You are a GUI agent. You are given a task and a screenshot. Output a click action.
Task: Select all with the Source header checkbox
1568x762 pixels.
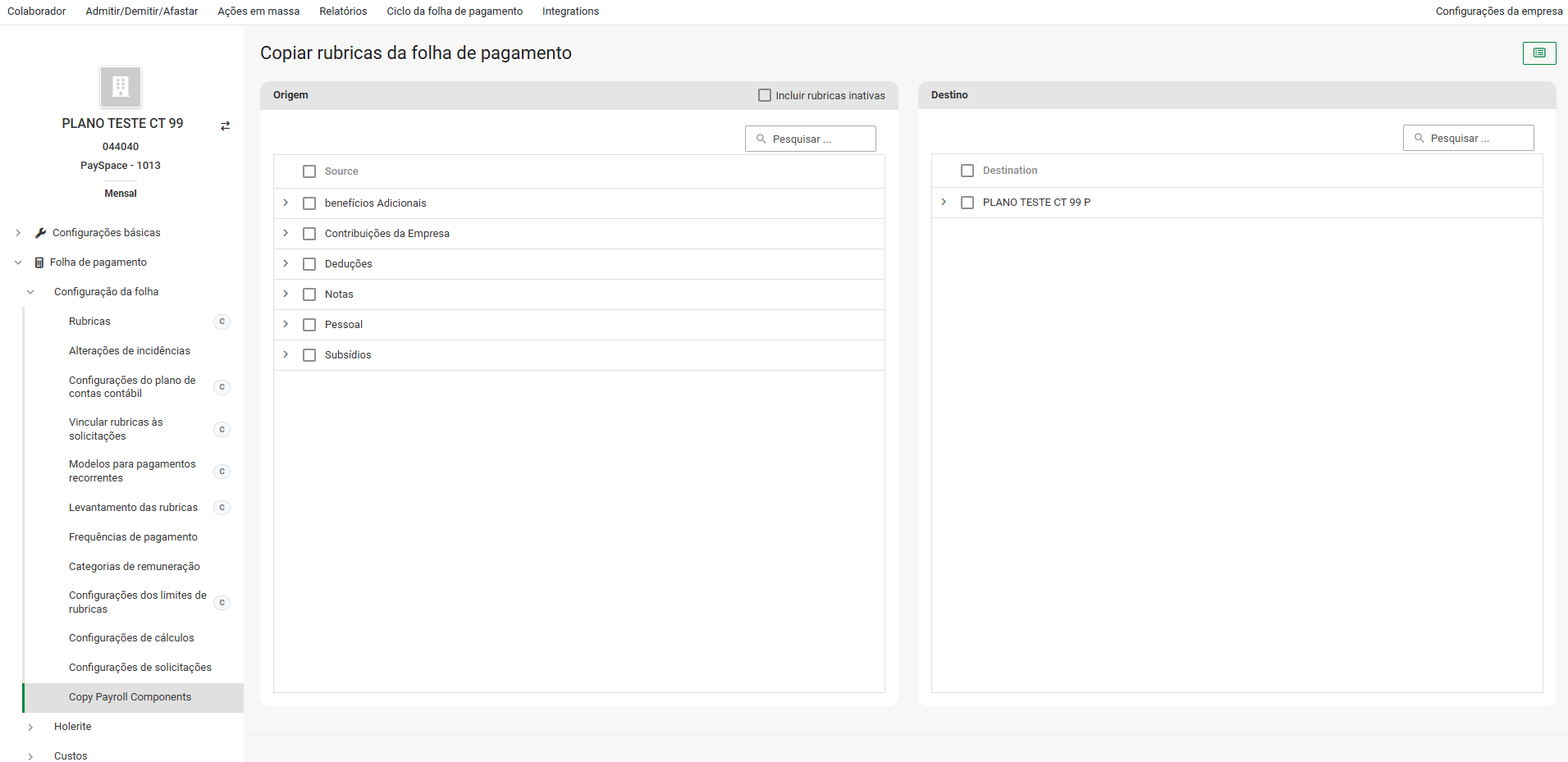[x=309, y=171]
